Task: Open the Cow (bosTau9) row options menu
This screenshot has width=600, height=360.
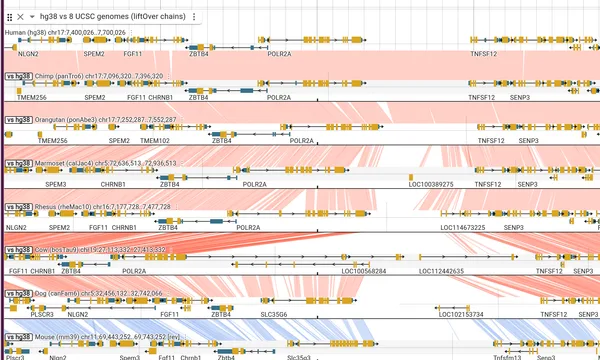Action: pos(171,250)
